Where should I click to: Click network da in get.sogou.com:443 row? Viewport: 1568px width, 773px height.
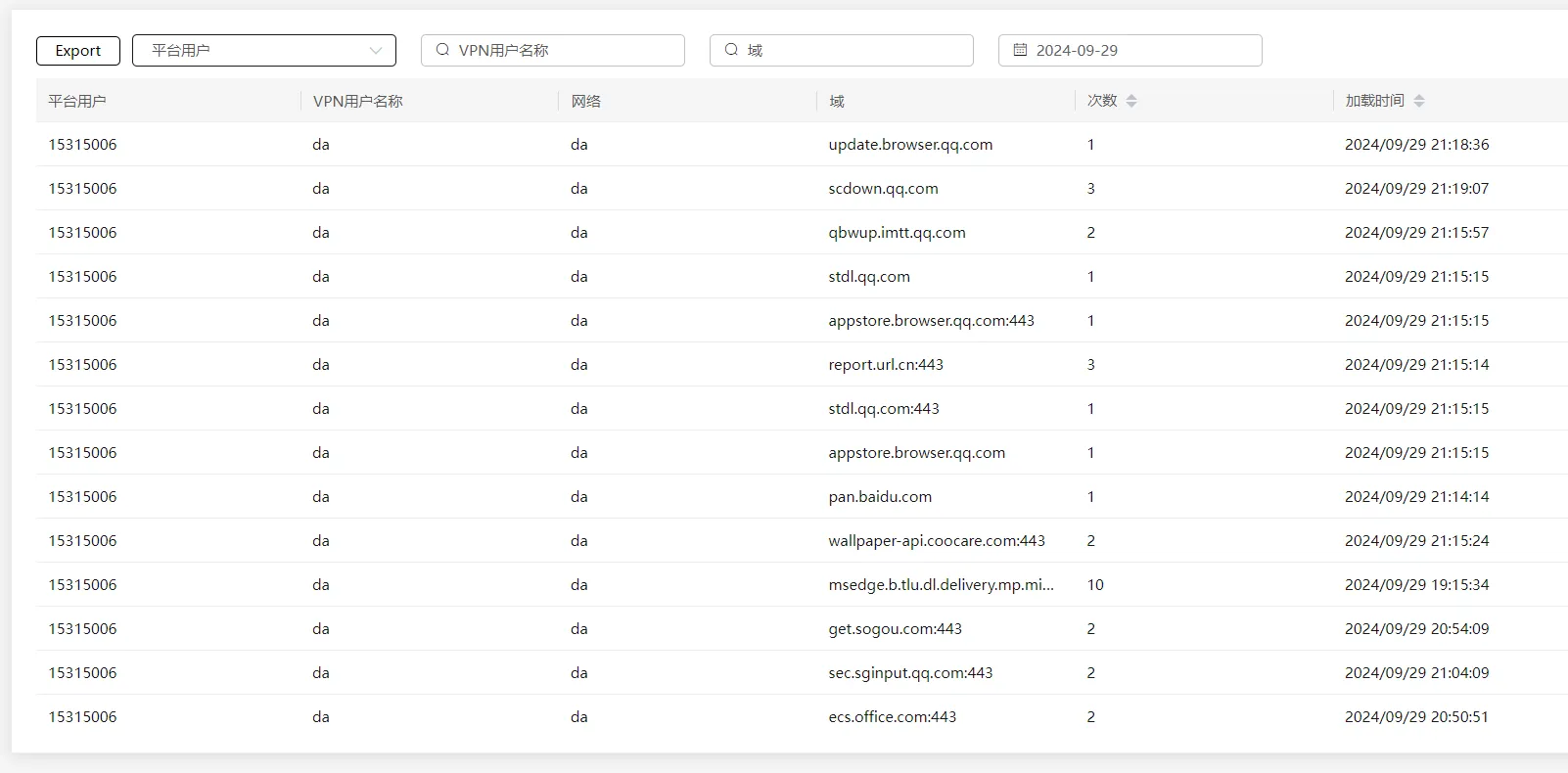(x=579, y=629)
